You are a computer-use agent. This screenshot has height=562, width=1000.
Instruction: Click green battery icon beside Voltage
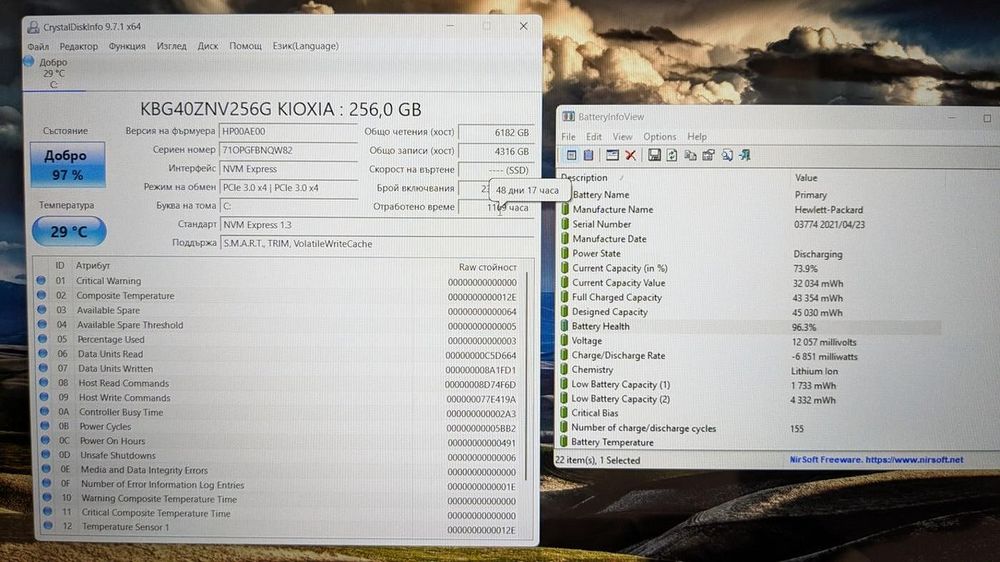click(x=564, y=341)
